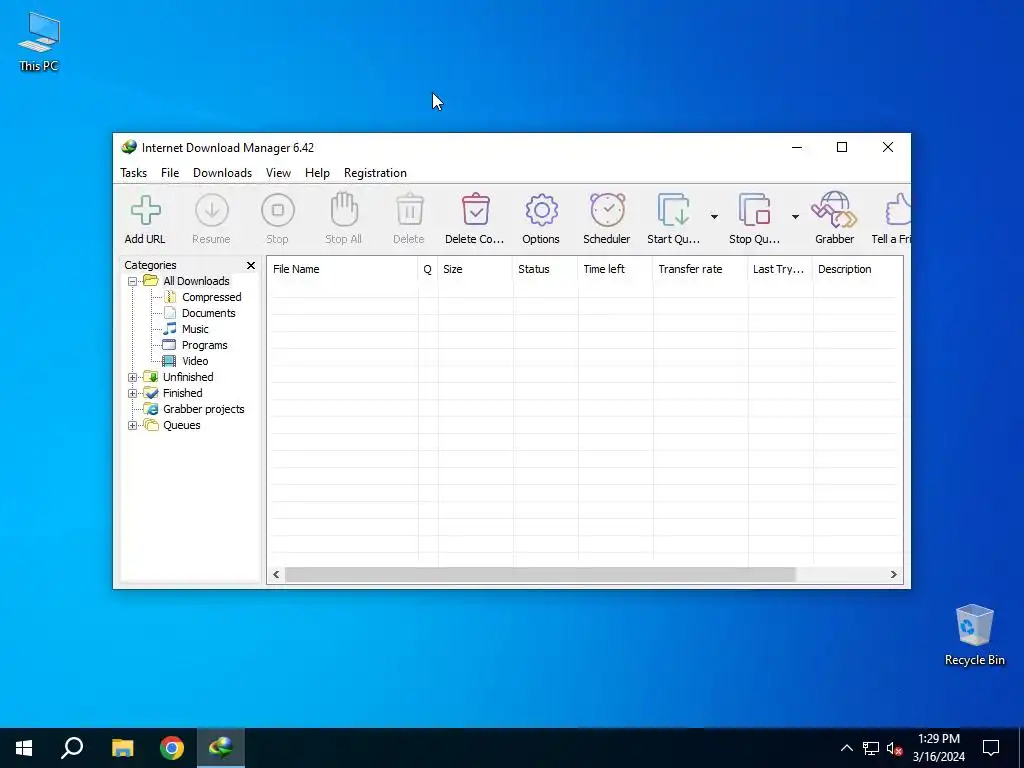The width and height of the screenshot is (1024, 768).
Task: Sort by Time left column header
Action: 615,269
